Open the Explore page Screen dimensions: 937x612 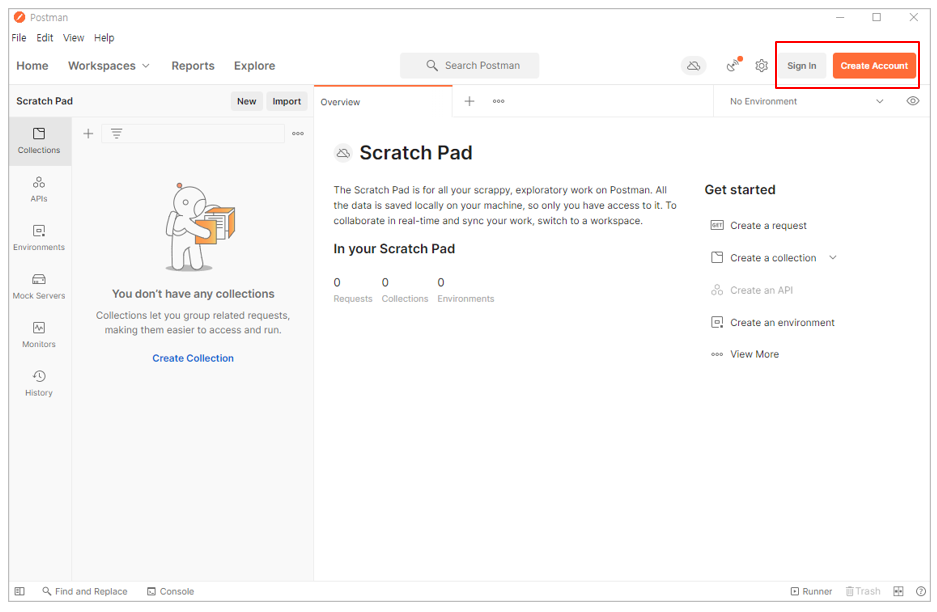click(254, 66)
